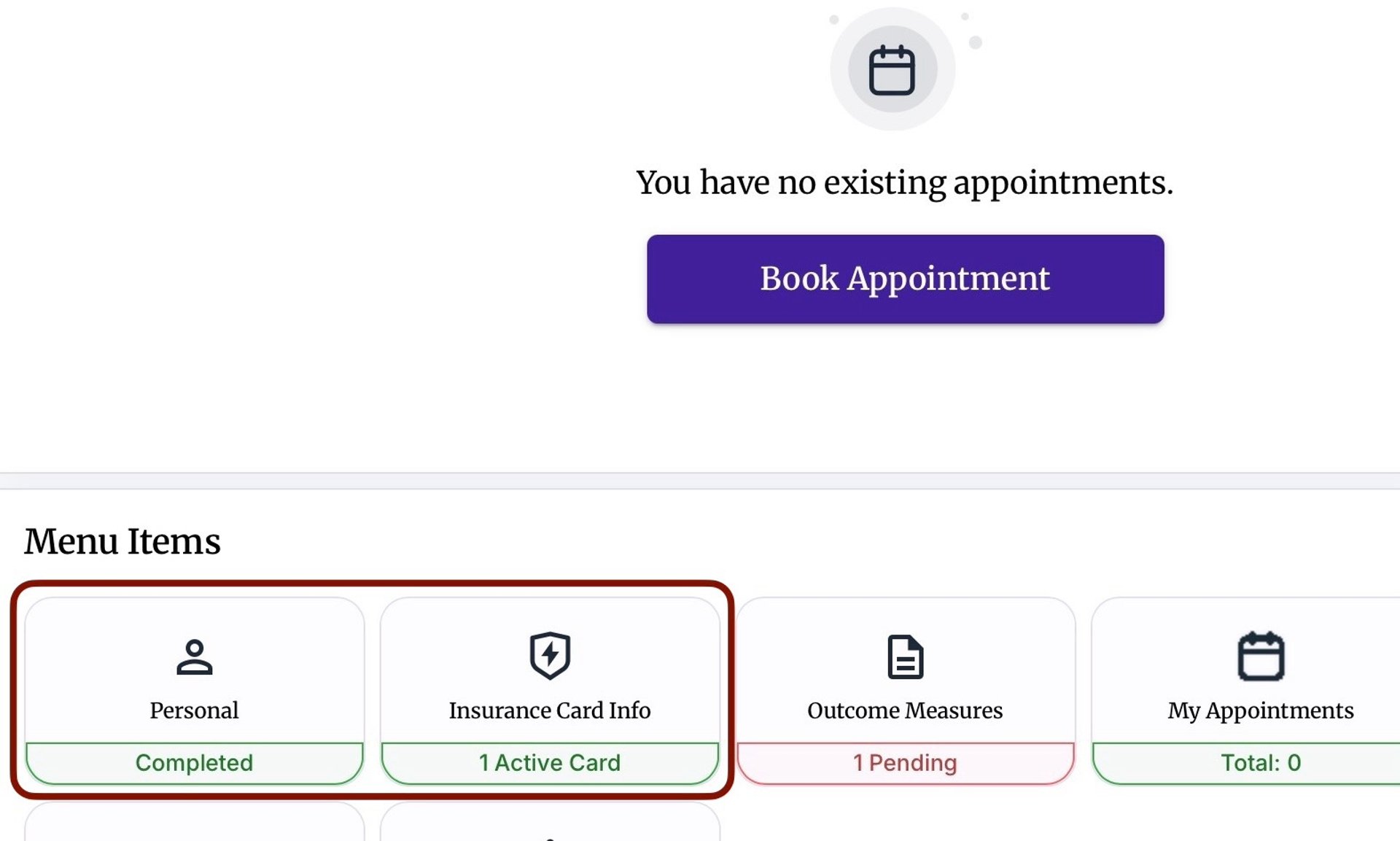Click the large calendar icon above the no-appointments message

point(892,70)
